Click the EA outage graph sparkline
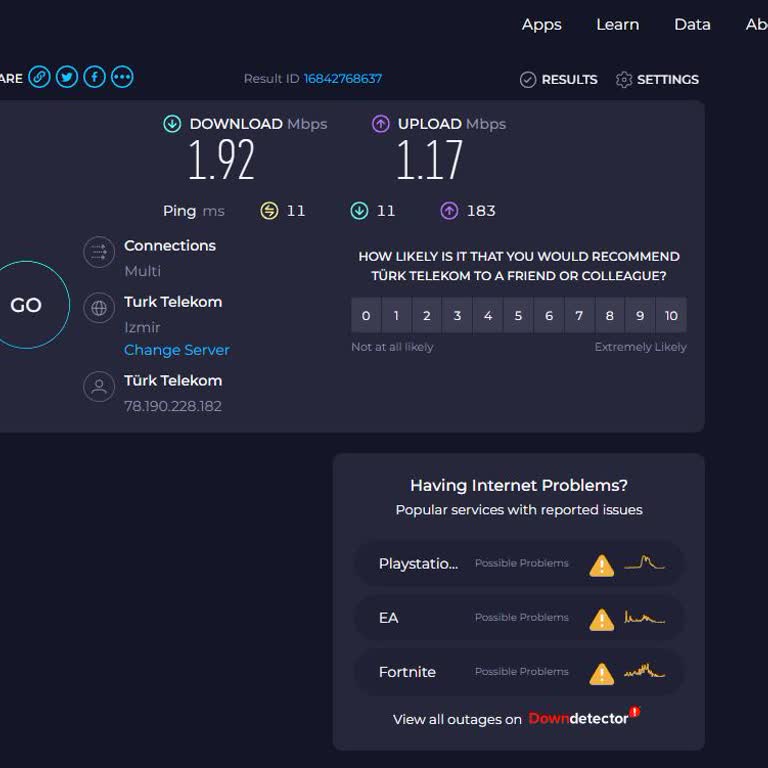Screen dimensions: 768x768 (644, 617)
